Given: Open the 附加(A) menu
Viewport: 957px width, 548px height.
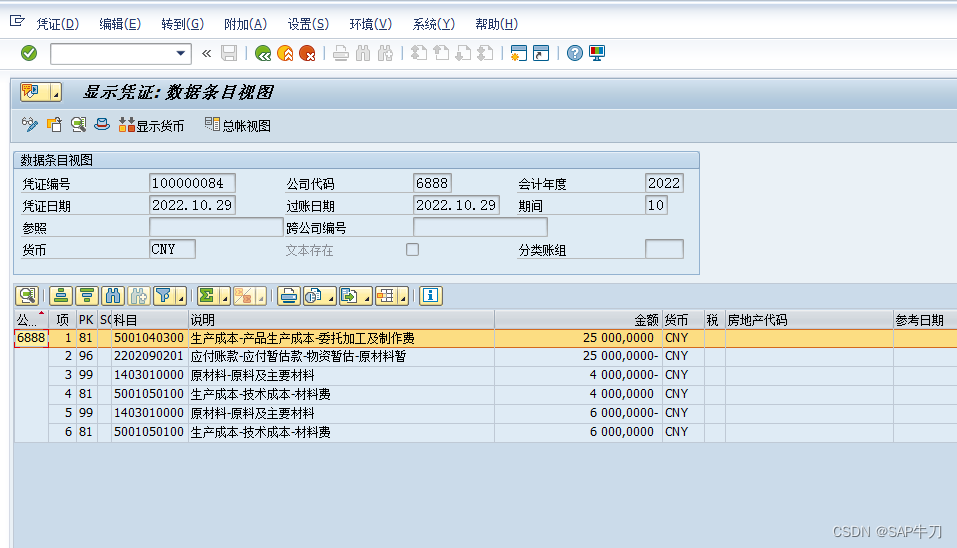Looking at the screenshot, I should (245, 24).
